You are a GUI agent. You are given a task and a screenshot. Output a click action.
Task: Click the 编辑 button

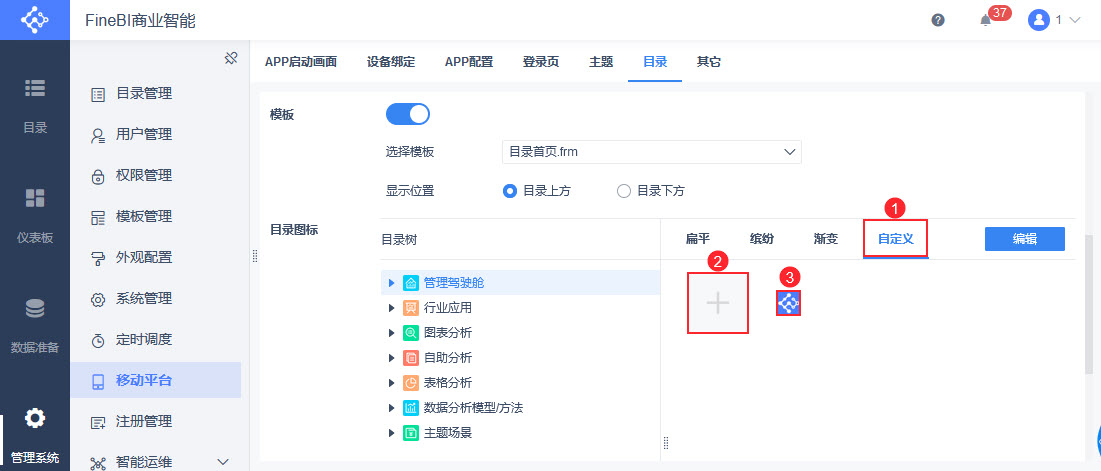tap(1024, 239)
